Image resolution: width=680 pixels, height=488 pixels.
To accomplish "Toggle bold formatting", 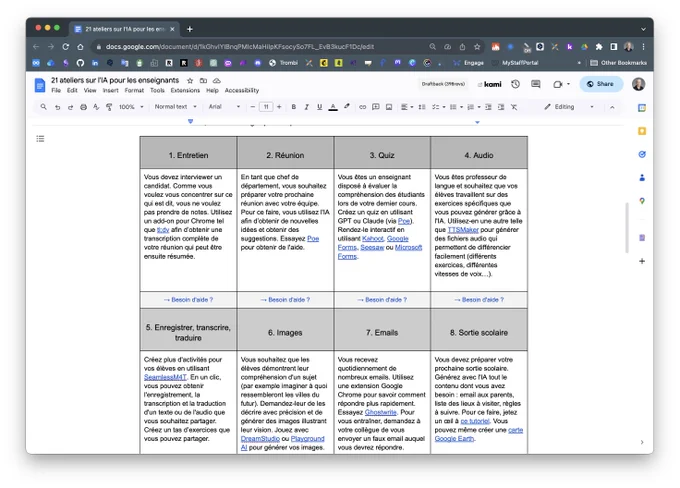I will 294,107.
